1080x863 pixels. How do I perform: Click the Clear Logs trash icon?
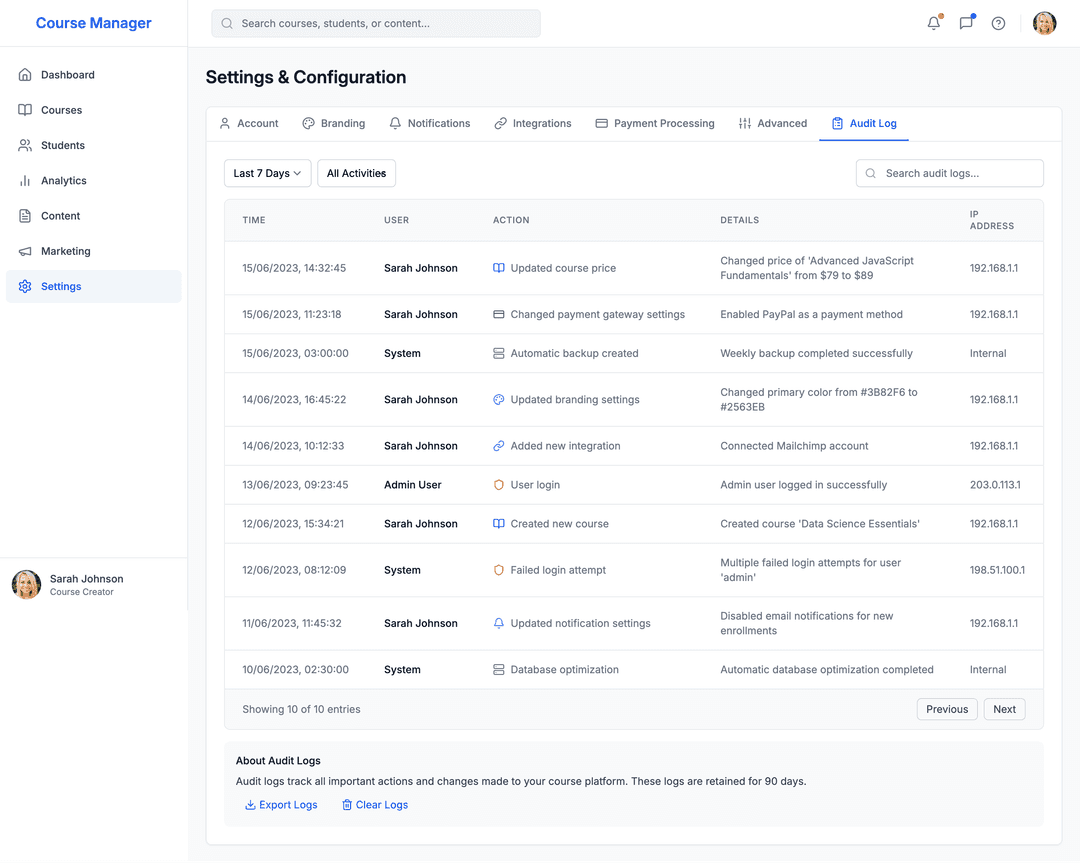(x=347, y=805)
